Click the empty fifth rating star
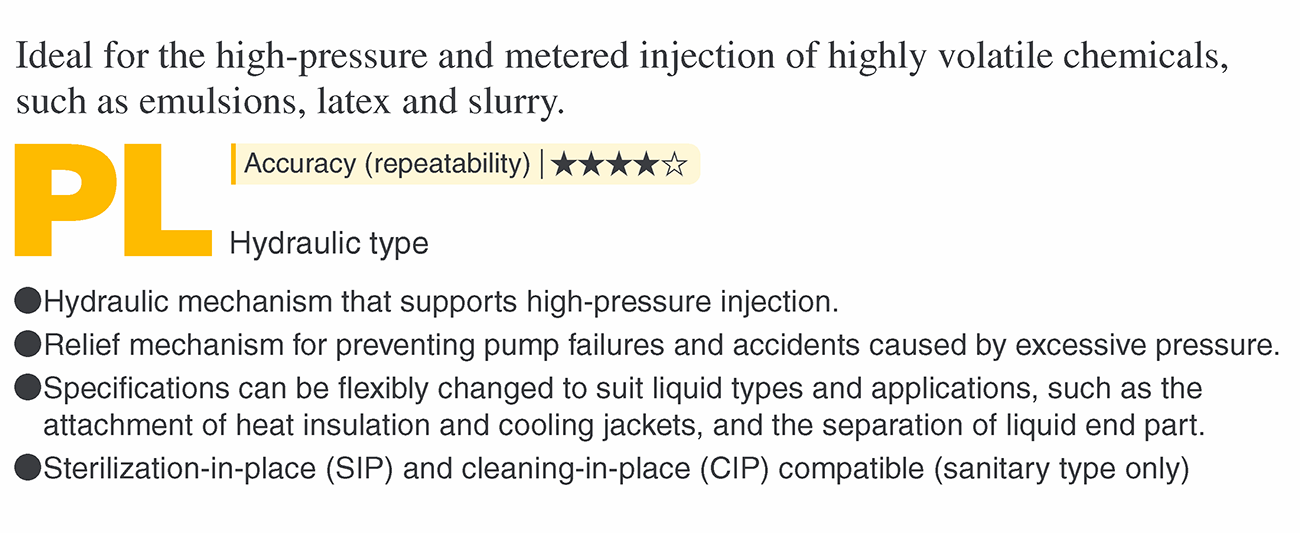Image resolution: width=1300 pixels, height=533 pixels. coord(675,164)
